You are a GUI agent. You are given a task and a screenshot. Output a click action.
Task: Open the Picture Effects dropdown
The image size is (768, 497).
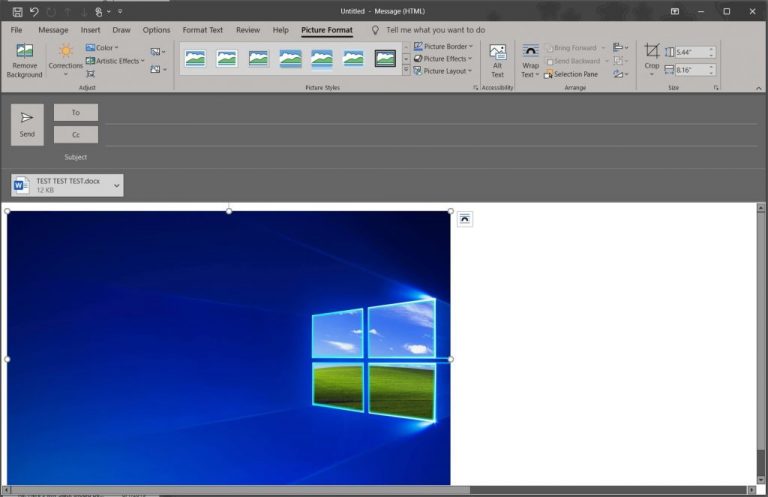pyautogui.click(x=443, y=58)
